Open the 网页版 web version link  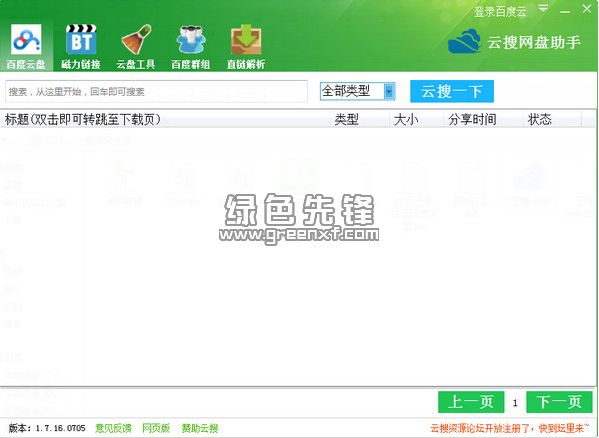[156, 428]
